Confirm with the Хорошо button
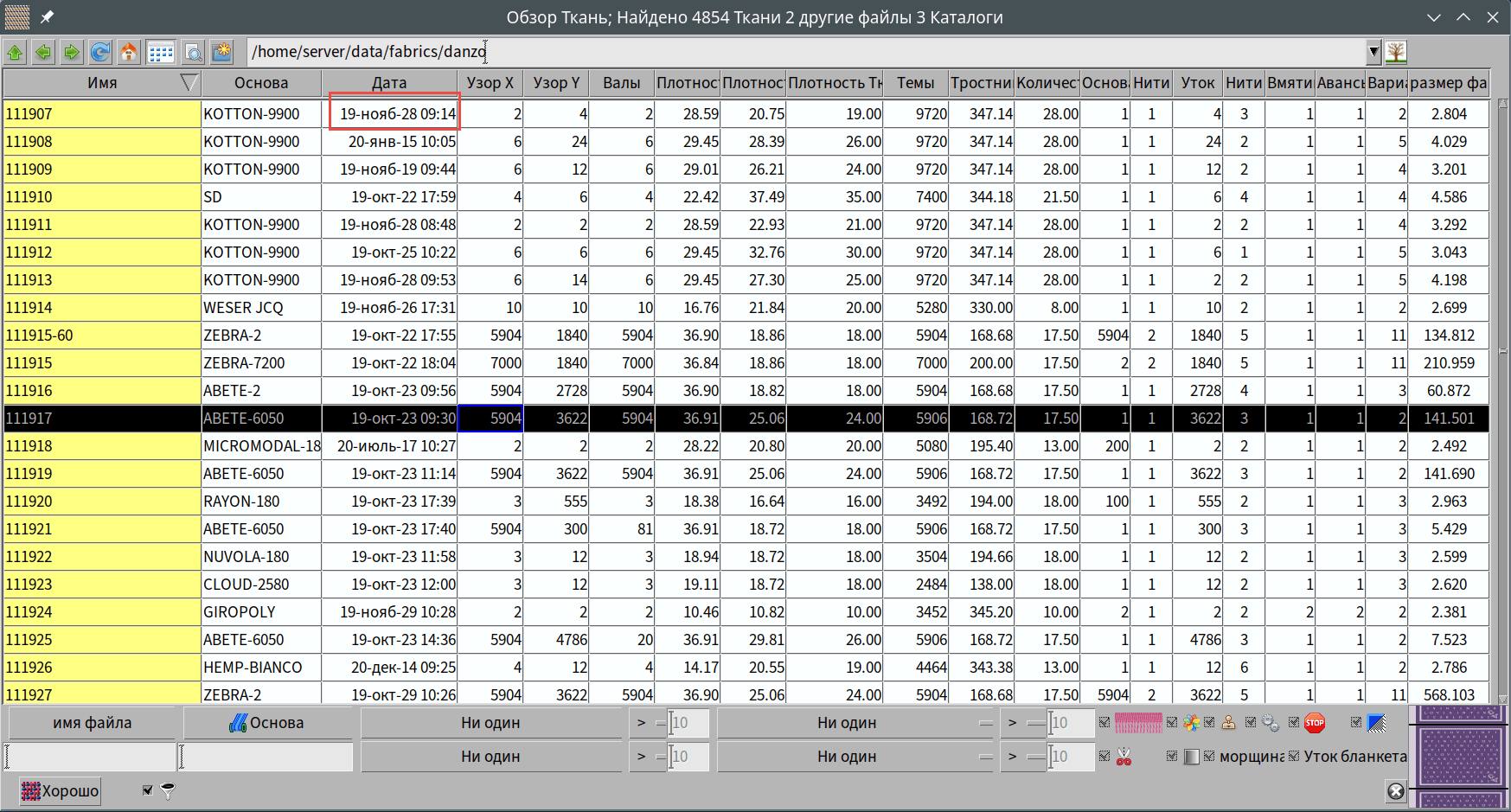 click(60, 791)
